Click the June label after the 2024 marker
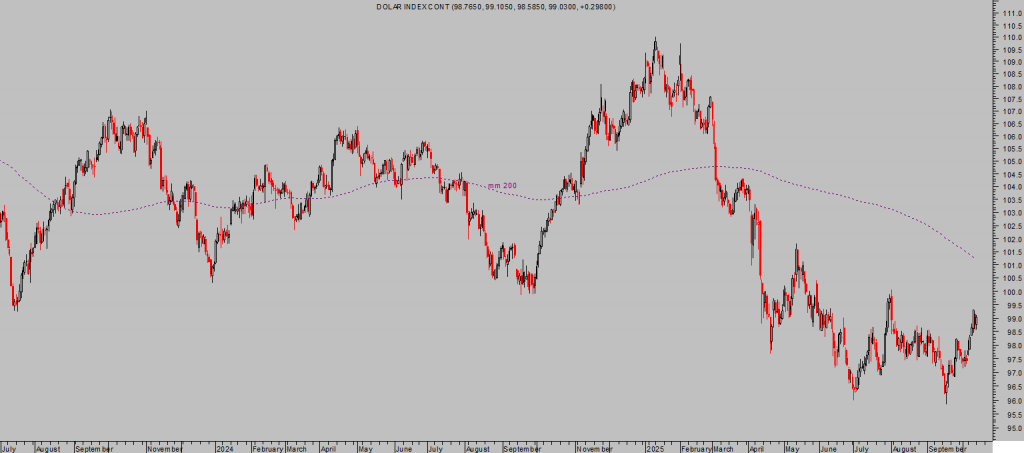Image resolution: width=1024 pixels, height=453 pixels. (x=403, y=449)
